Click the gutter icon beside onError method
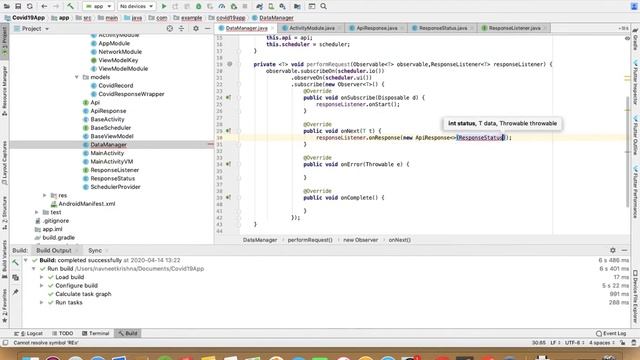 [228, 164]
